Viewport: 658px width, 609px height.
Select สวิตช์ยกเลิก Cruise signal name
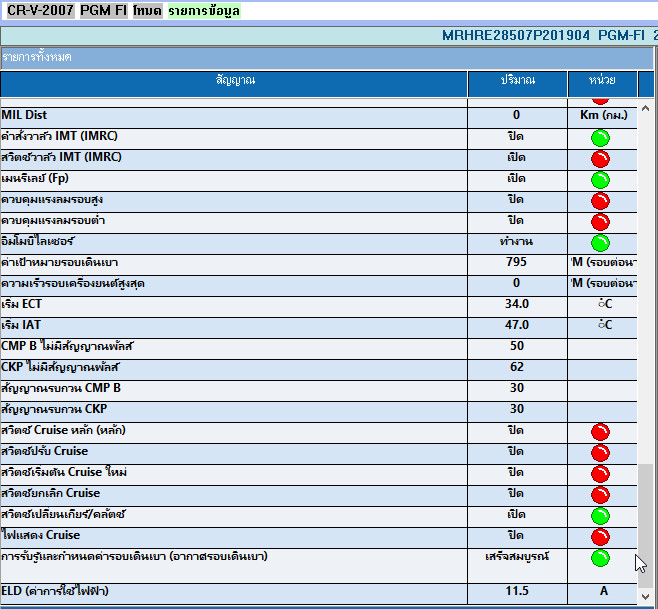click(50, 493)
